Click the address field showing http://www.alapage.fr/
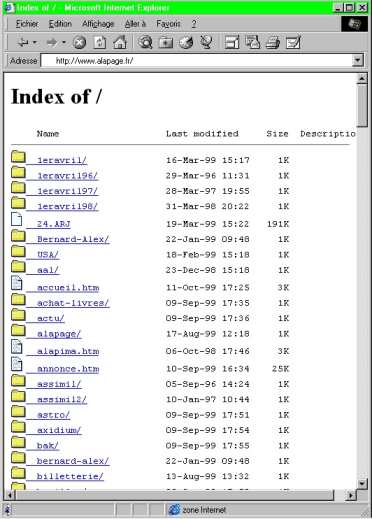The width and height of the screenshot is (372, 519). (x=197, y=61)
